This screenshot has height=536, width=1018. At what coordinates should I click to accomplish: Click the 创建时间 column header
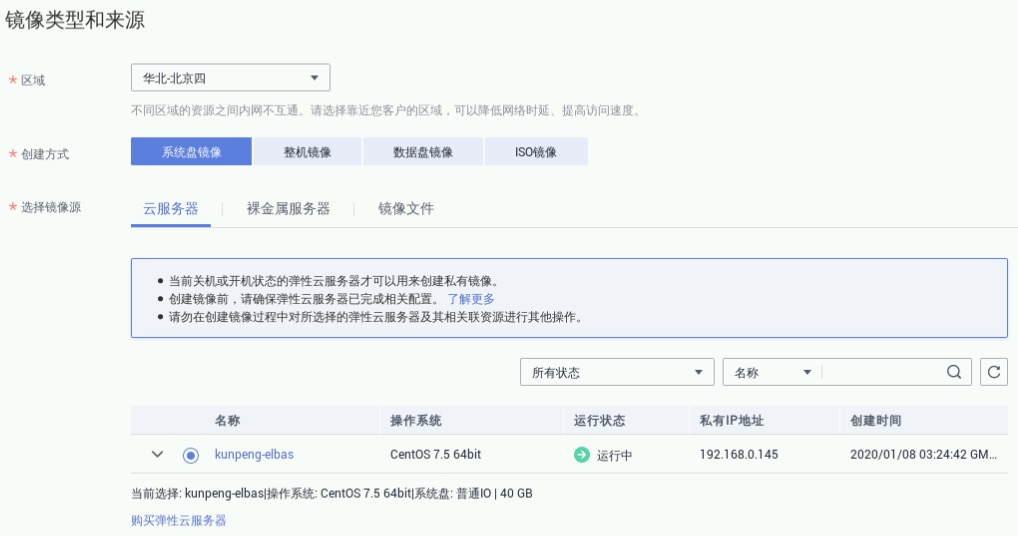coord(875,421)
